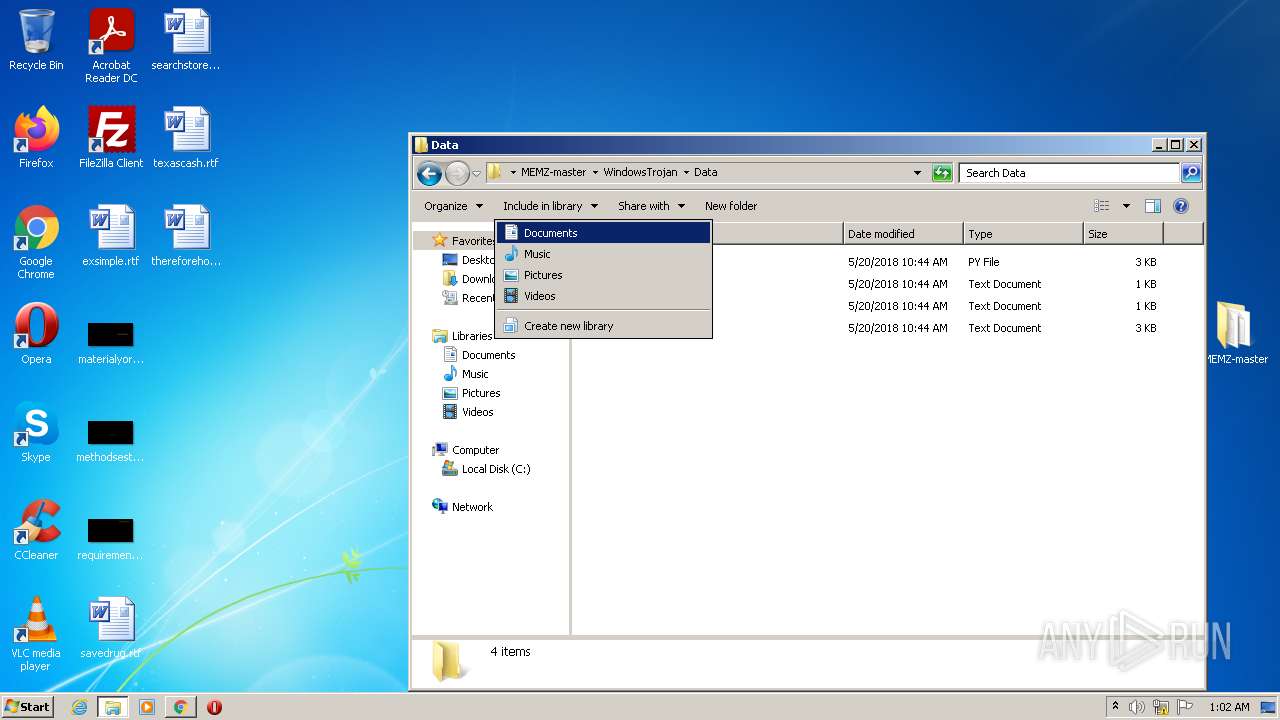Open recent pages dropdown arrow
This screenshot has width=1280, height=720.
[x=477, y=173]
